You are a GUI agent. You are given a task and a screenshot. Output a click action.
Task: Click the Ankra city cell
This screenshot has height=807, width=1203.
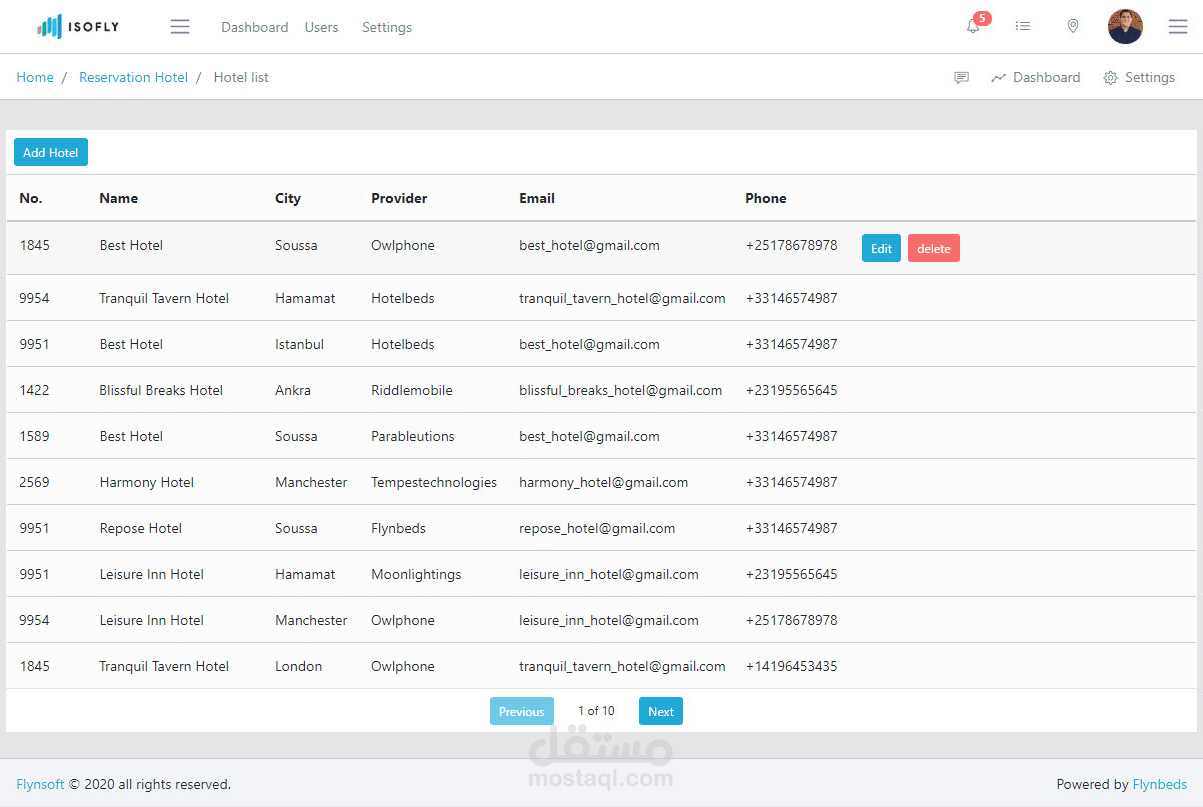[293, 390]
